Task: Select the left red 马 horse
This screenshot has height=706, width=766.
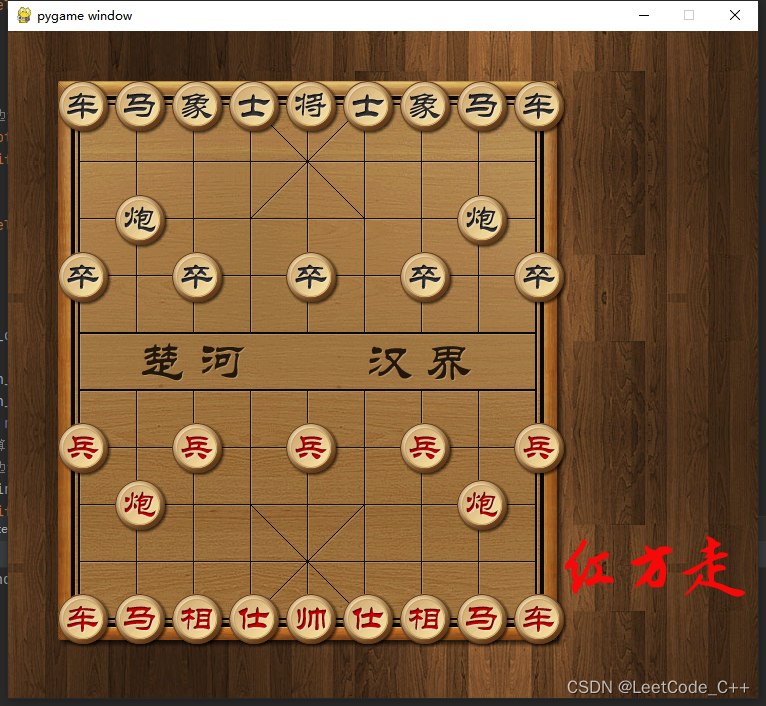Action: tap(140, 619)
